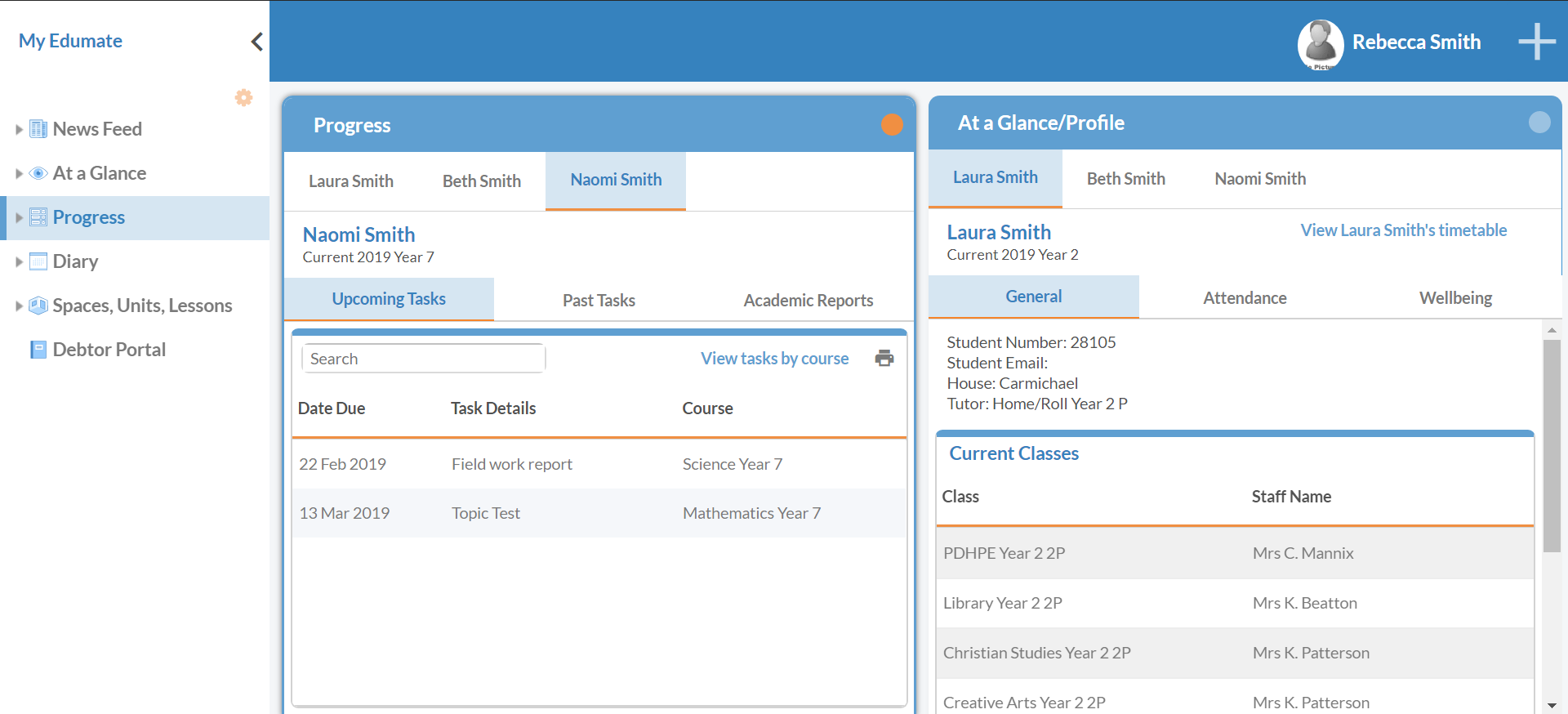Click the At a Glance eye icon
This screenshot has height=714, width=1568.
tap(38, 173)
